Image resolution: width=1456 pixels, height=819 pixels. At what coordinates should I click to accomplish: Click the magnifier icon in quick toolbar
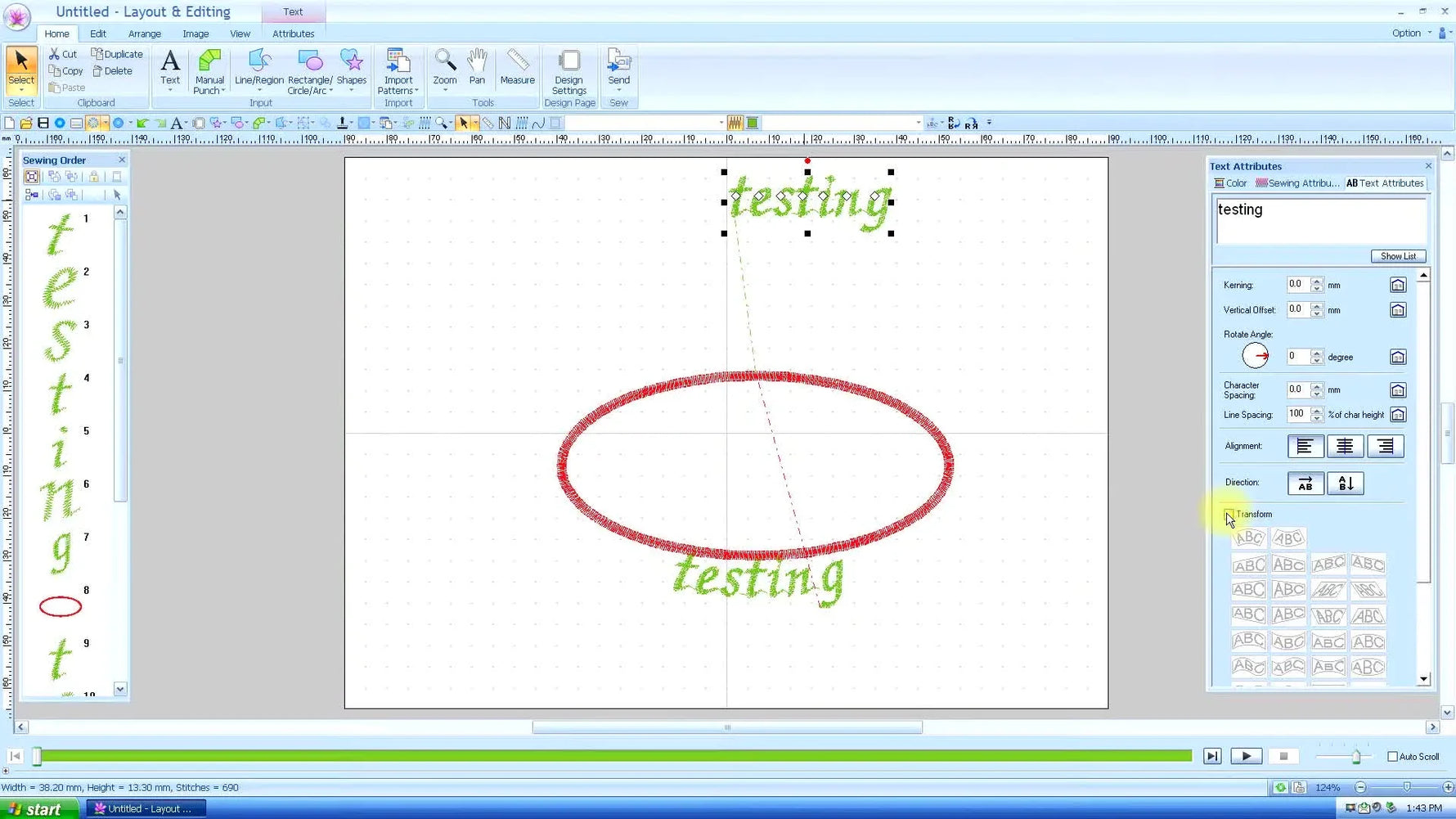point(443,123)
